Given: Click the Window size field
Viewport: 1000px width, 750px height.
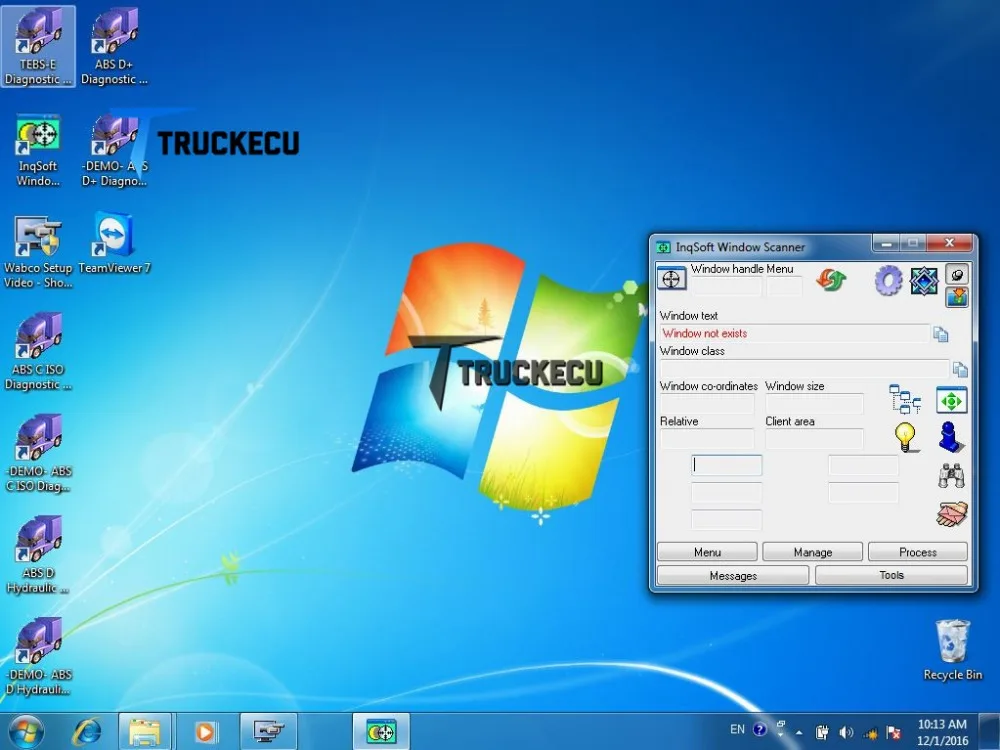Looking at the screenshot, I should tap(814, 404).
